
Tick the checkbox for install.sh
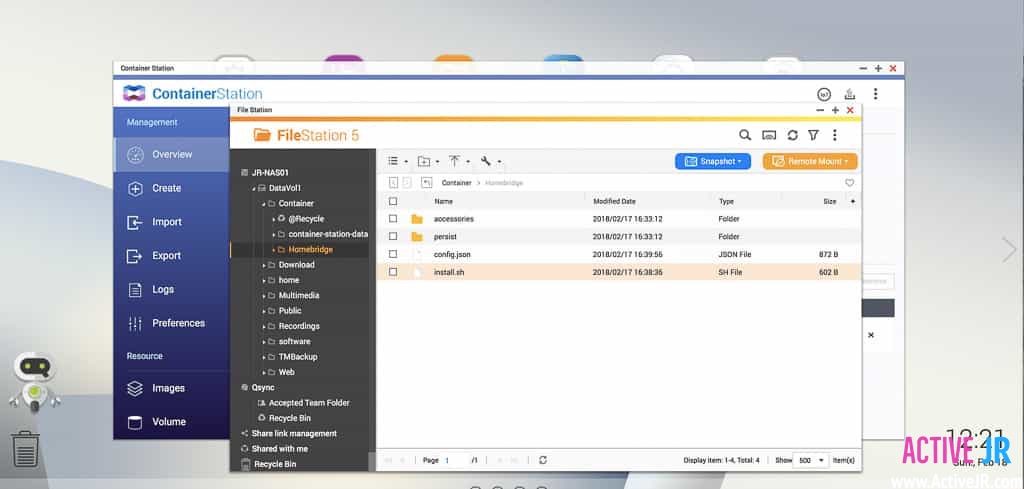[393, 272]
